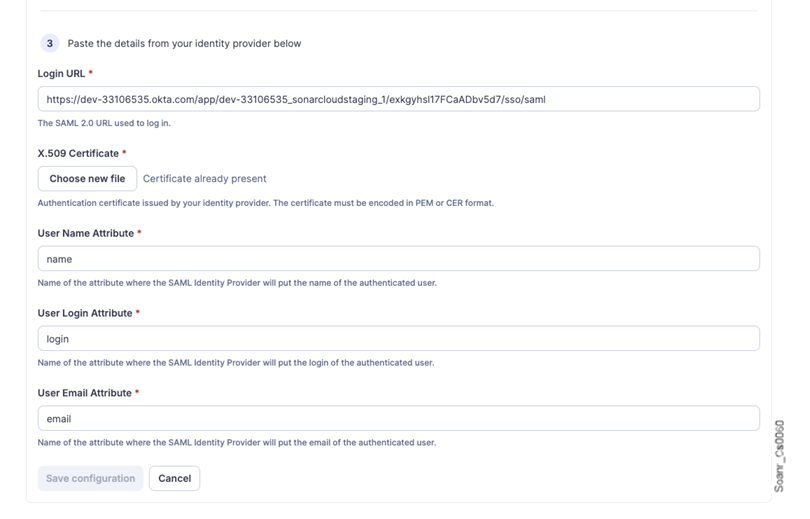Click the User Login Attribute label
Screen dimensions: 810x519
[85, 313]
